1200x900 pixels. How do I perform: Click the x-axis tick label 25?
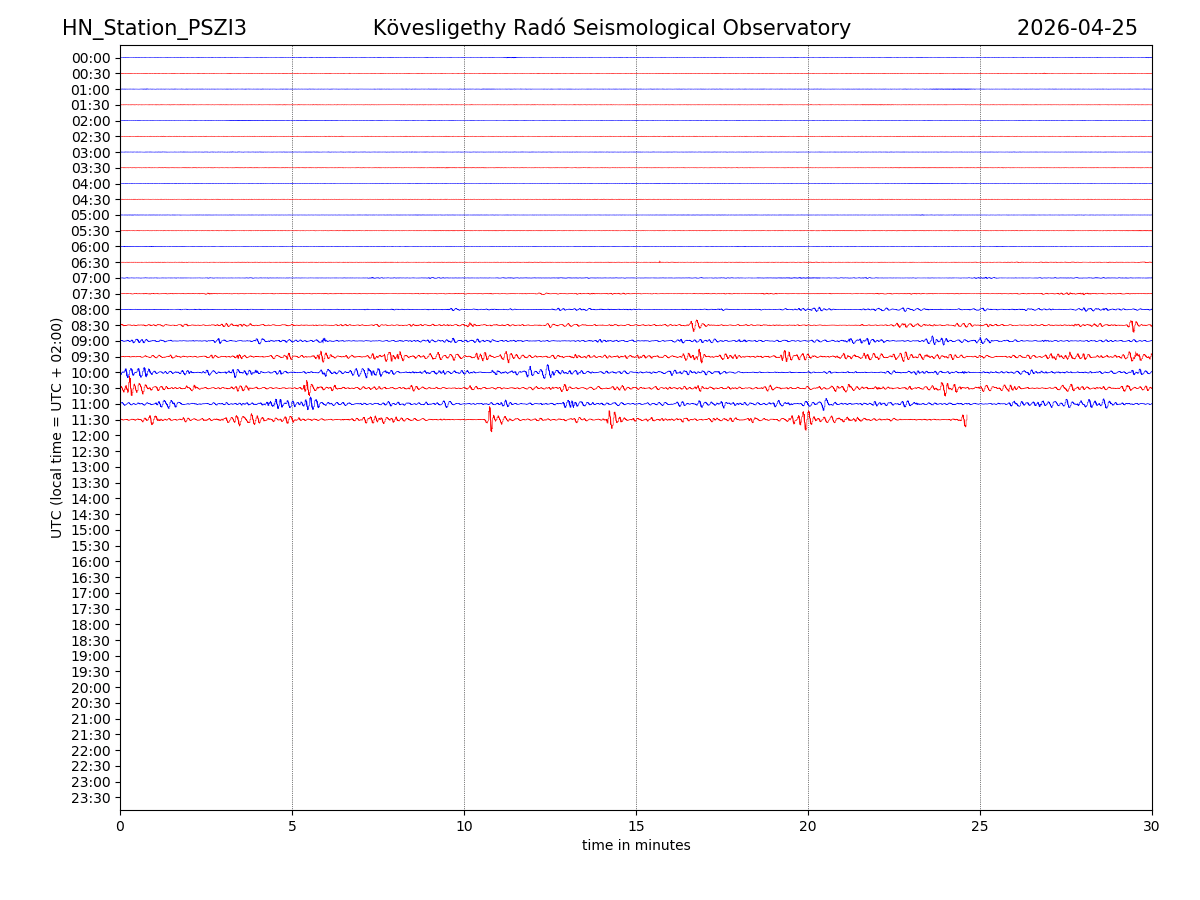980,827
